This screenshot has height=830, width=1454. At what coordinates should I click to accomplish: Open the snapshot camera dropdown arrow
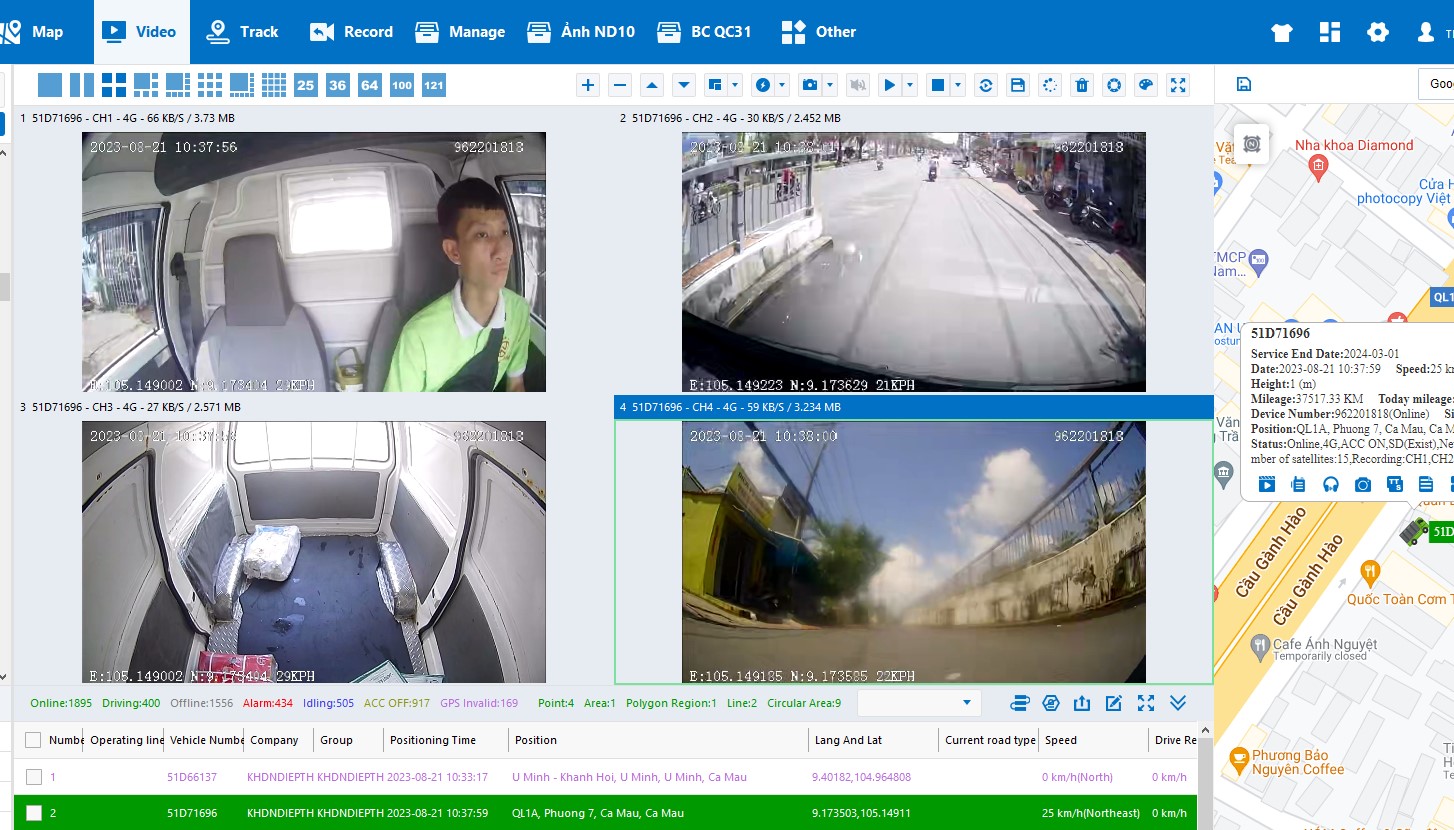point(830,85)
